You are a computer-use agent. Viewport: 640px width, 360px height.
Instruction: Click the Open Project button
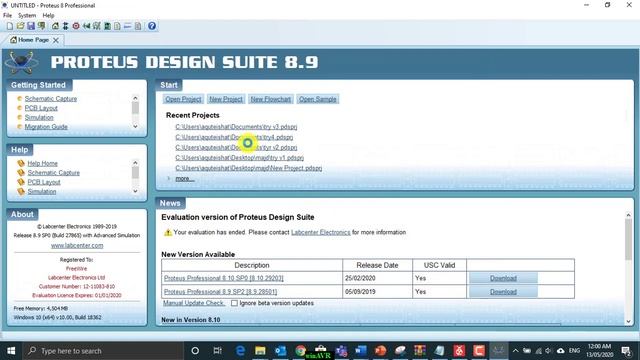click(183, 99)
